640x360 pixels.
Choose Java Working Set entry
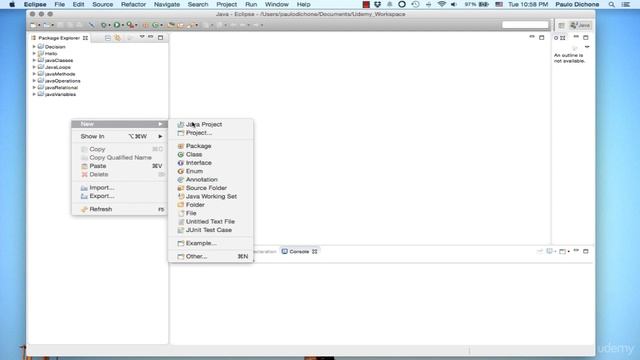[x=211, y=196]
